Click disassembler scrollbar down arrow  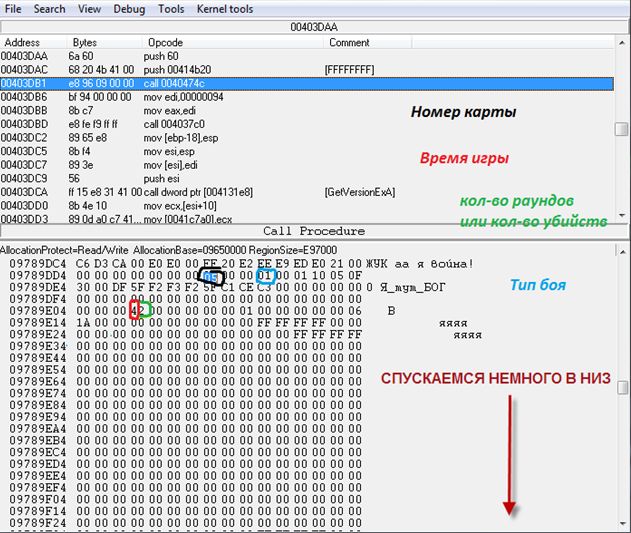pyautogui.click(x=622, y=216)
